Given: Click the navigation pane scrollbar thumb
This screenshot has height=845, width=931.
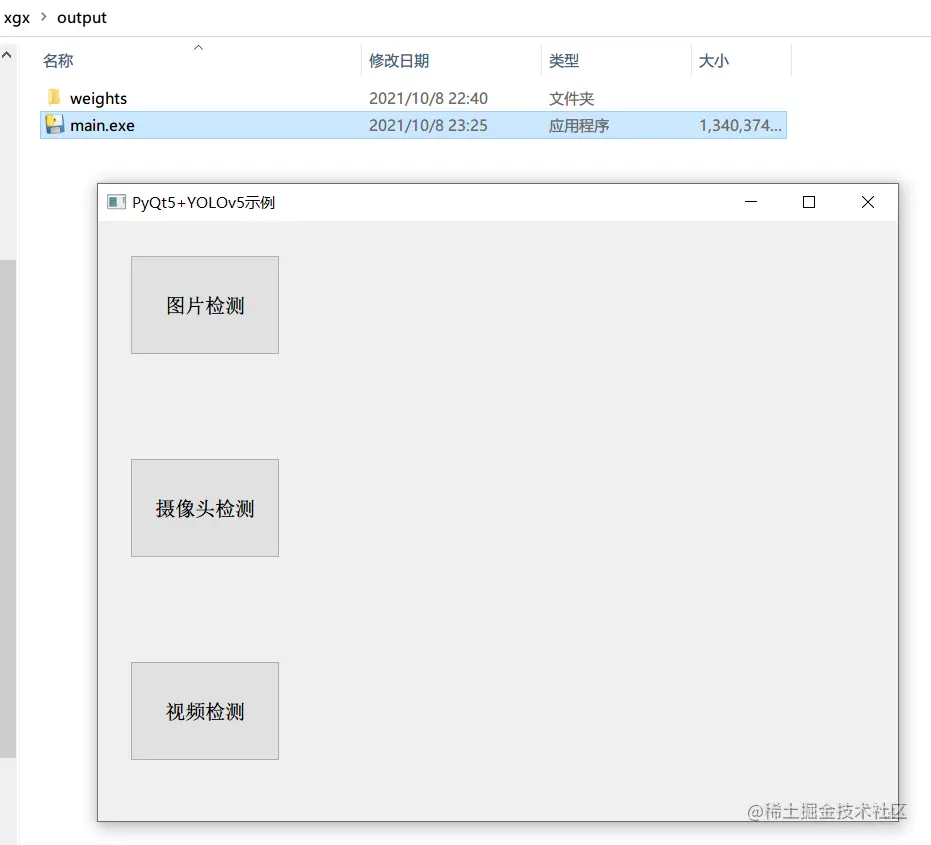Looking at the screenshot, I should (8, 509).
